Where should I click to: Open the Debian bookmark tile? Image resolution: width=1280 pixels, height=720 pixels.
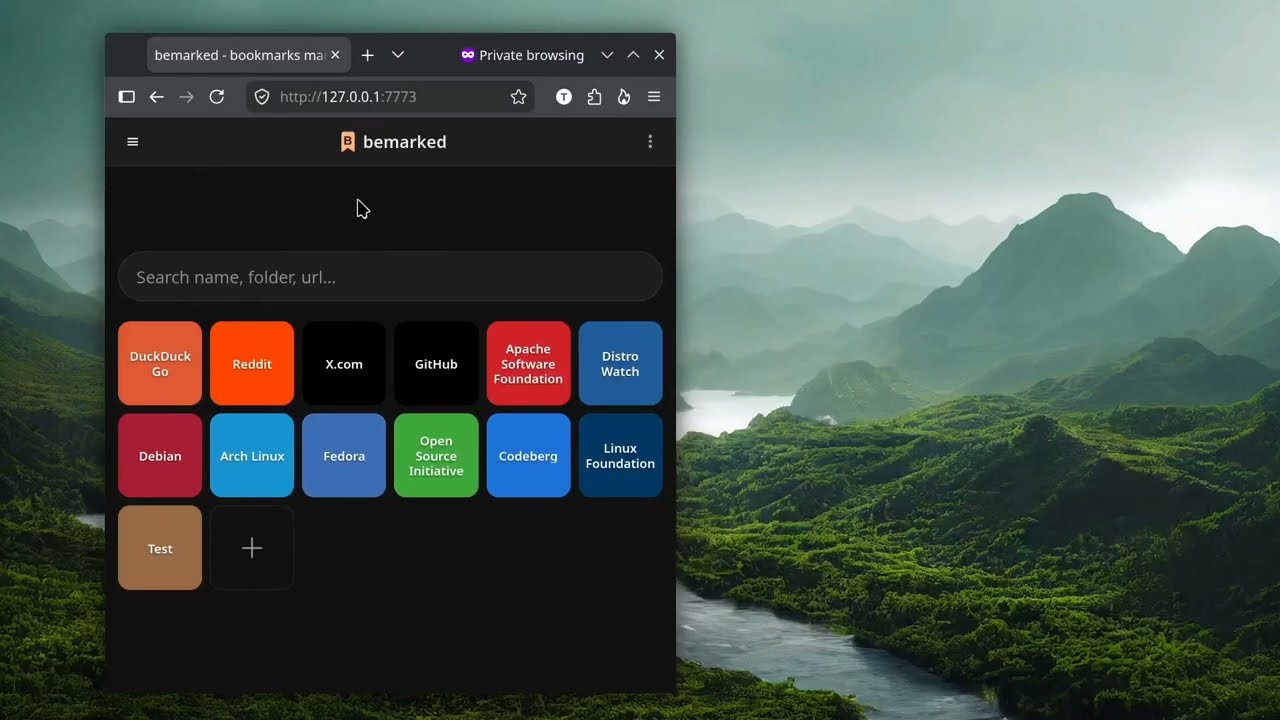(160, 456)
